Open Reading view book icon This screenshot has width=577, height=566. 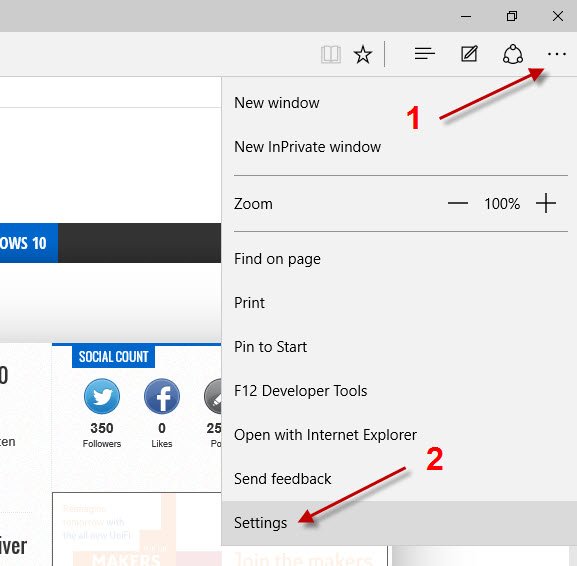click(x=330, y=54)
